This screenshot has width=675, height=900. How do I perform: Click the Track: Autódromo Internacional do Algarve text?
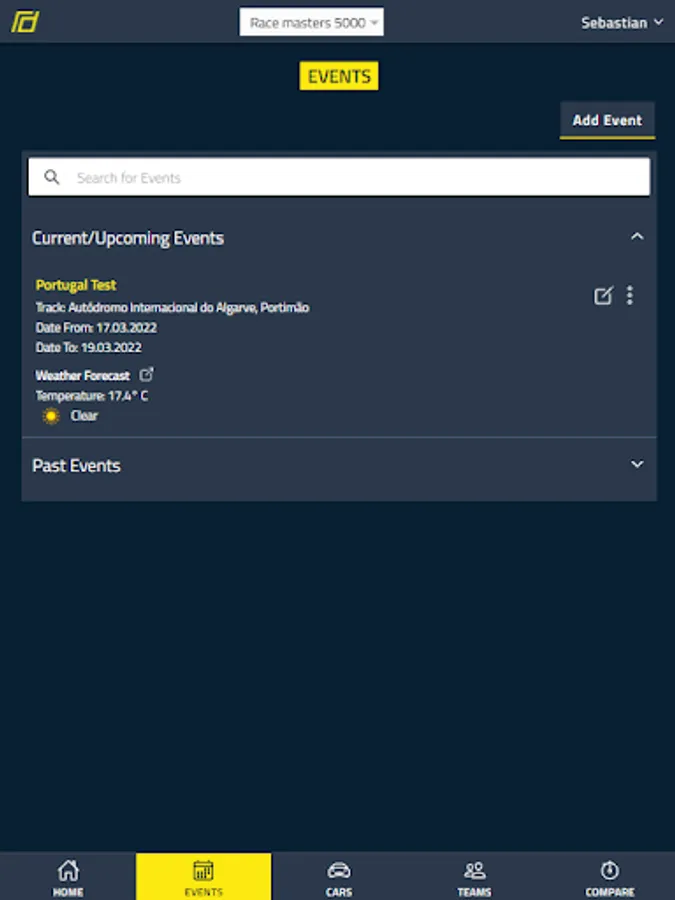(172, 308)
